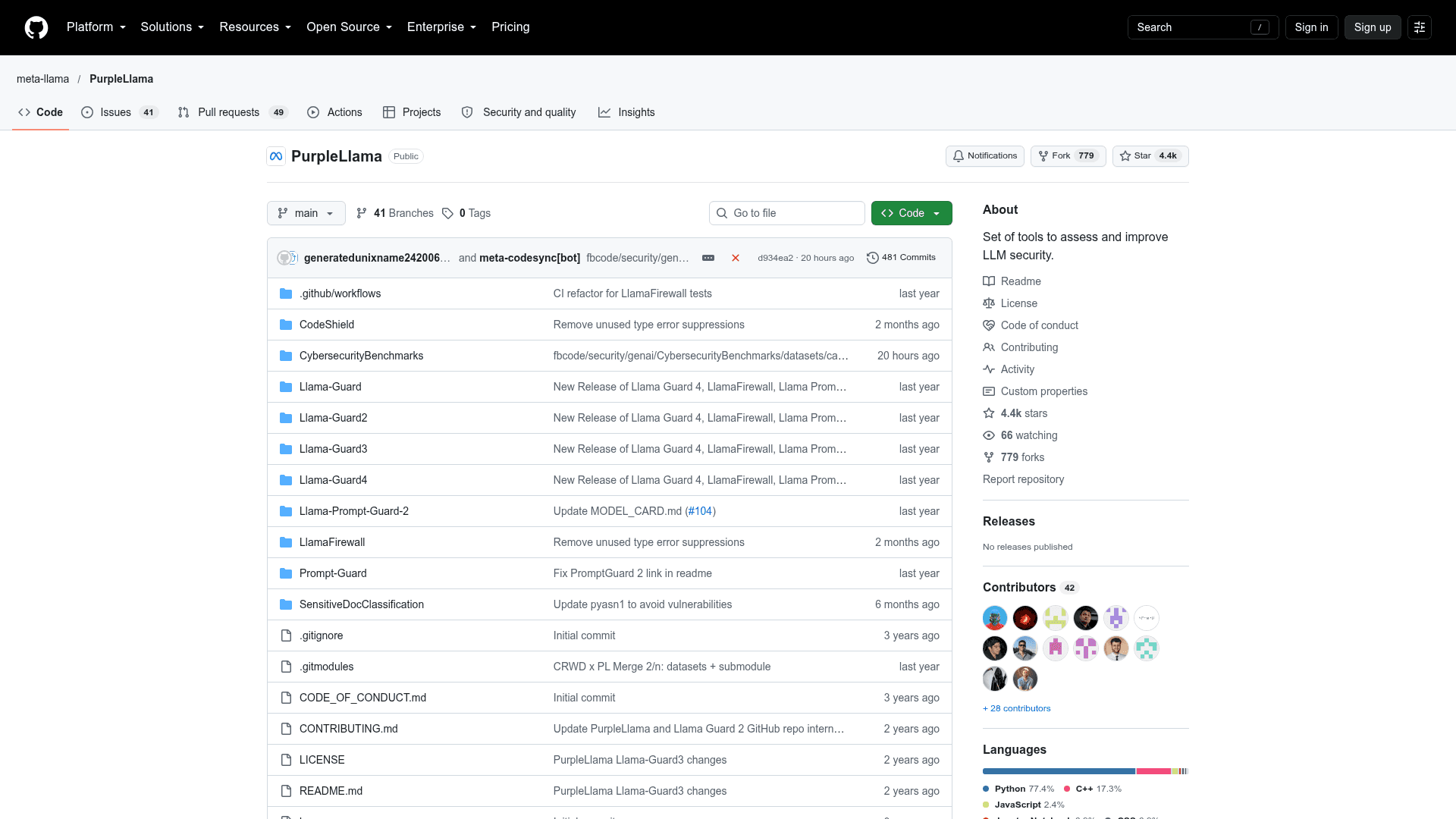Fork the repository with the Fork button

(x=1068, y=156)
